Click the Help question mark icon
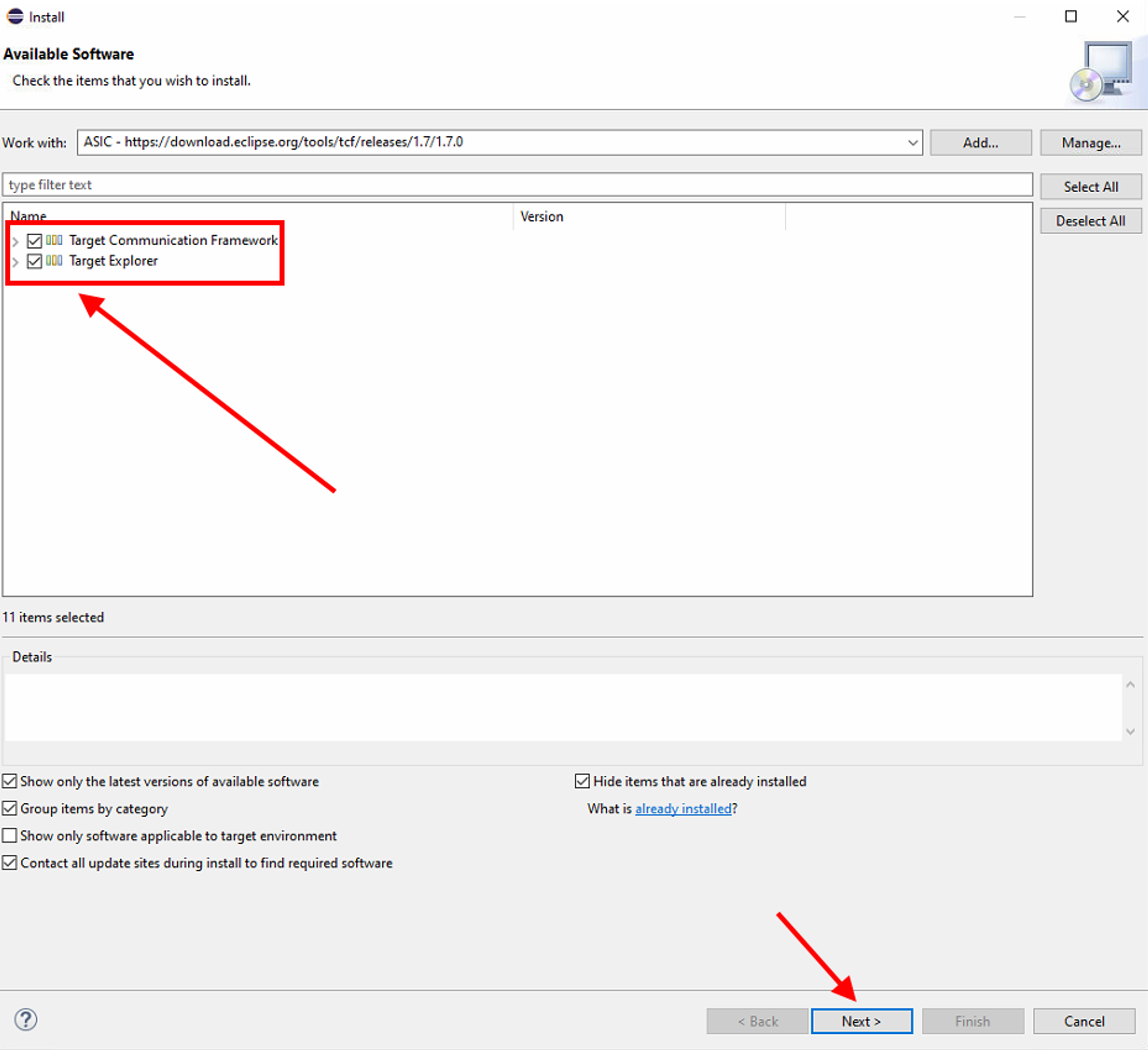This screenshot has height=1050, width=1148. click(26, 1020)
